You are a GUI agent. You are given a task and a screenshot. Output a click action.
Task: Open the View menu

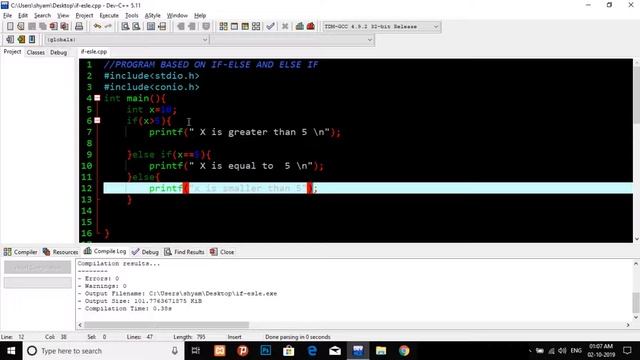[63, 16]
